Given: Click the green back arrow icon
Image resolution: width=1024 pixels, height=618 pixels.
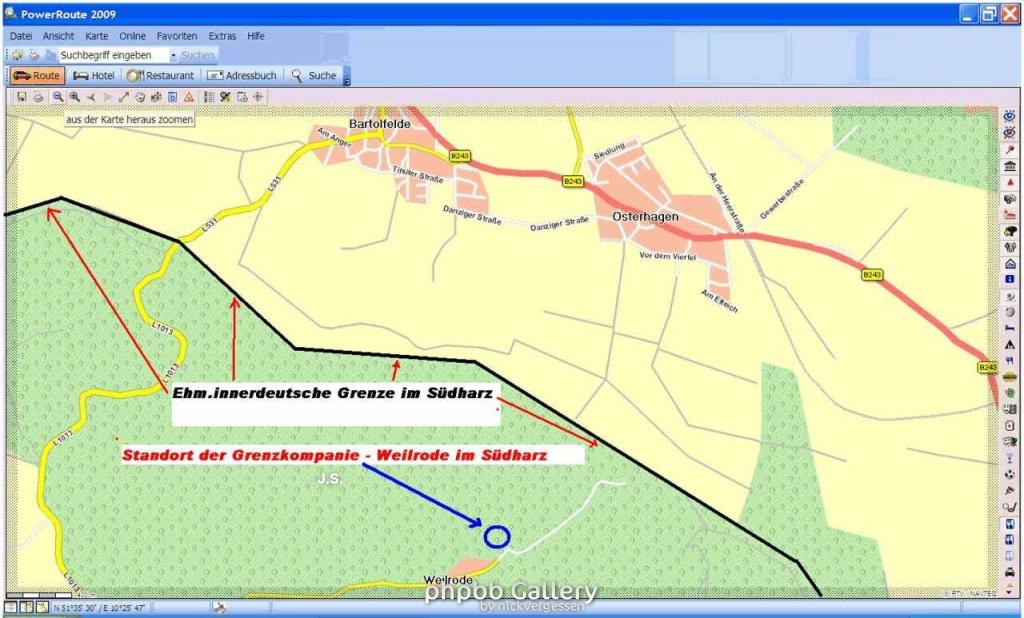Looking at the screenshot, I should 91,97.
